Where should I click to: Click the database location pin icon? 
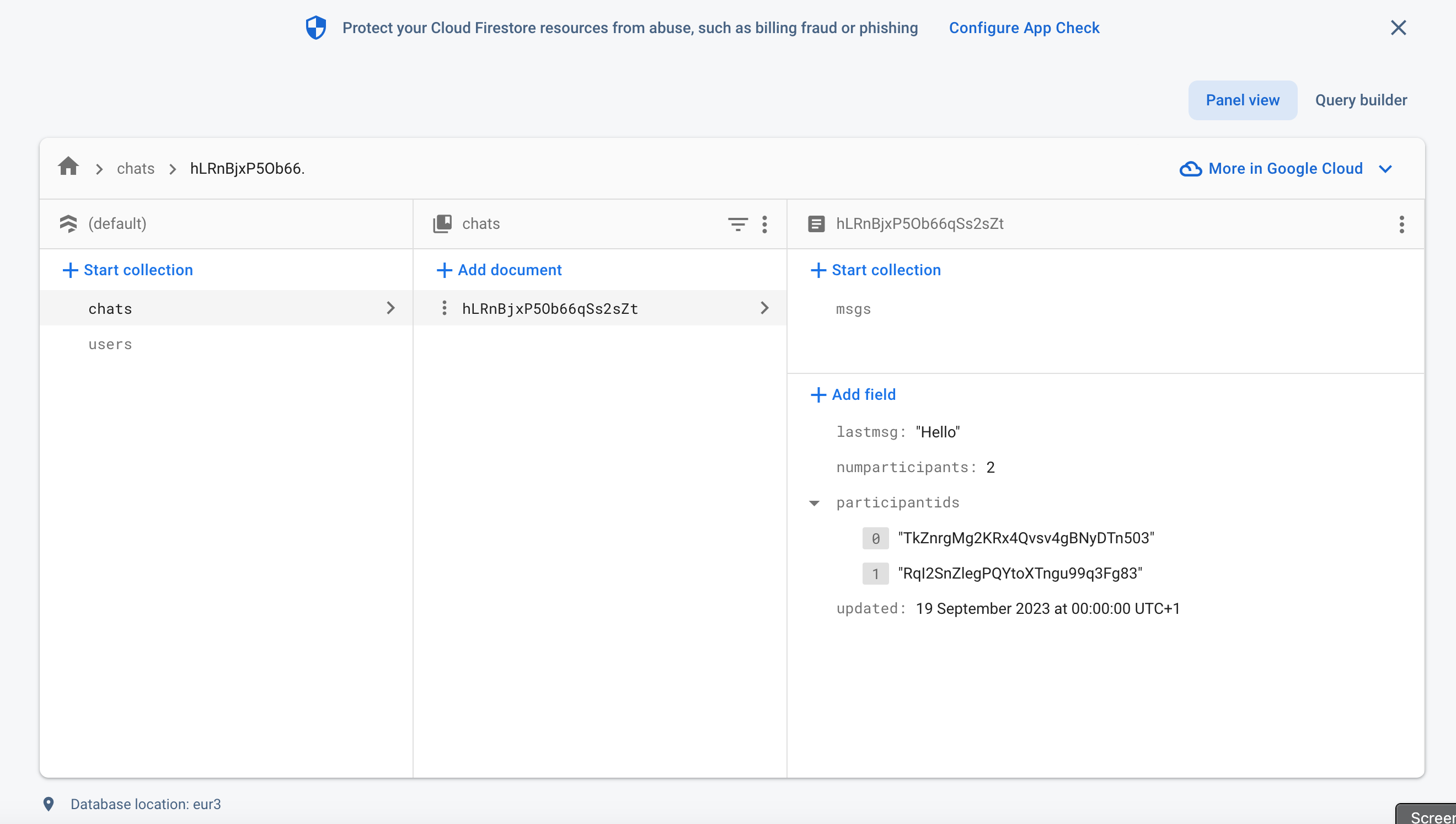49,804
